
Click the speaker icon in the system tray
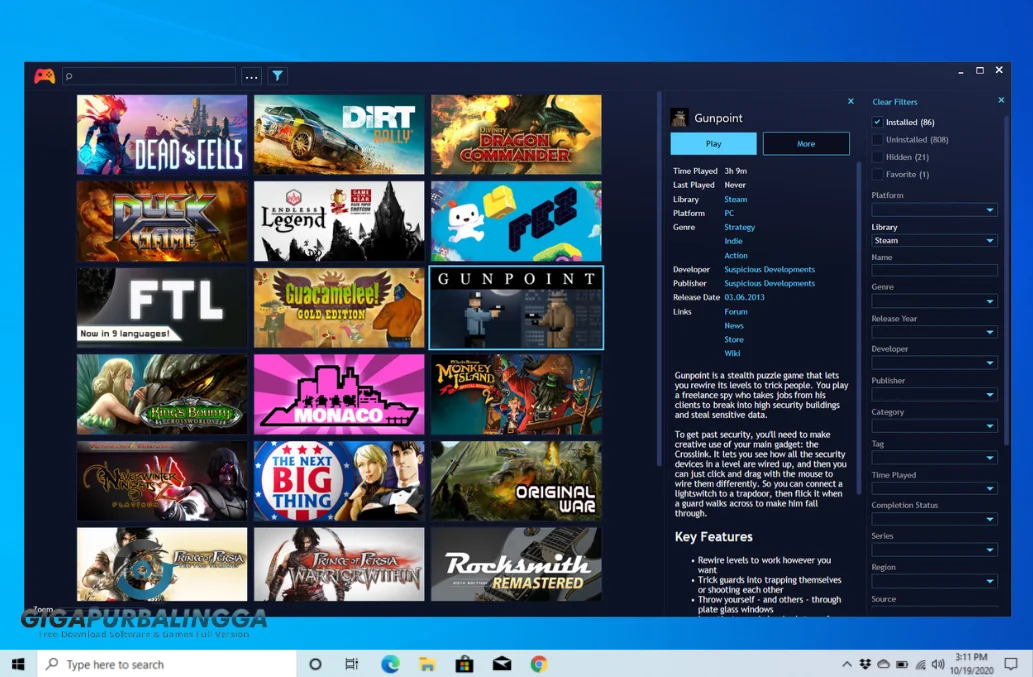(x=937, y=663)
